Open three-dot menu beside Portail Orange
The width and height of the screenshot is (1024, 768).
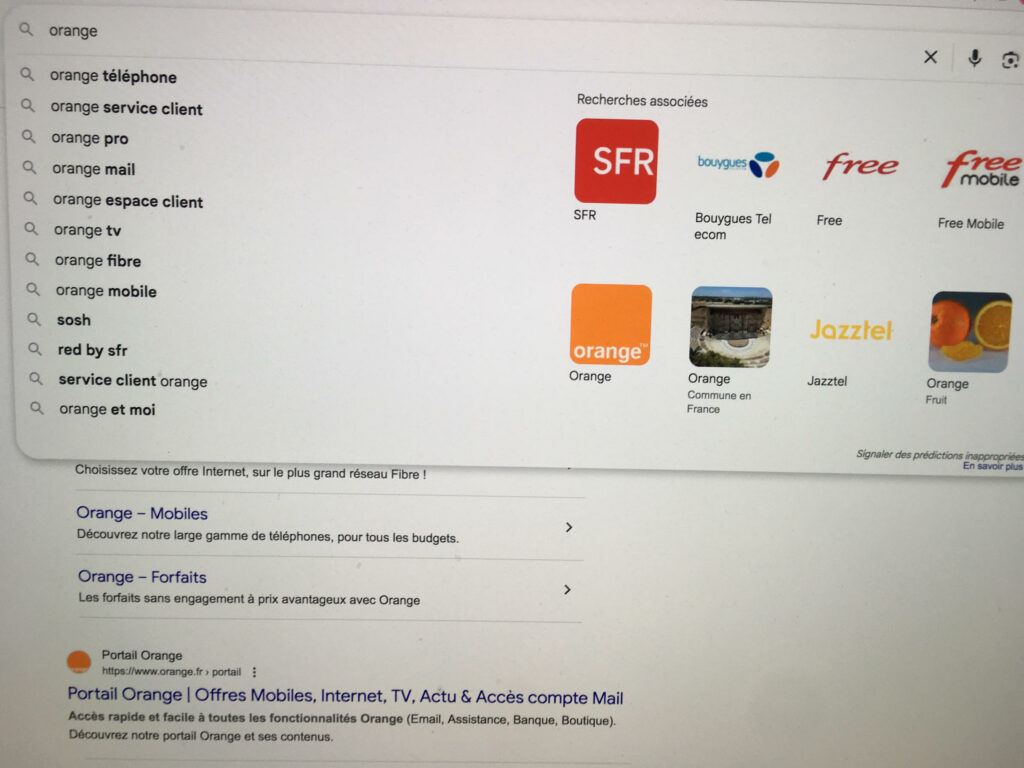pyautogui.click(x=254, y=672)
